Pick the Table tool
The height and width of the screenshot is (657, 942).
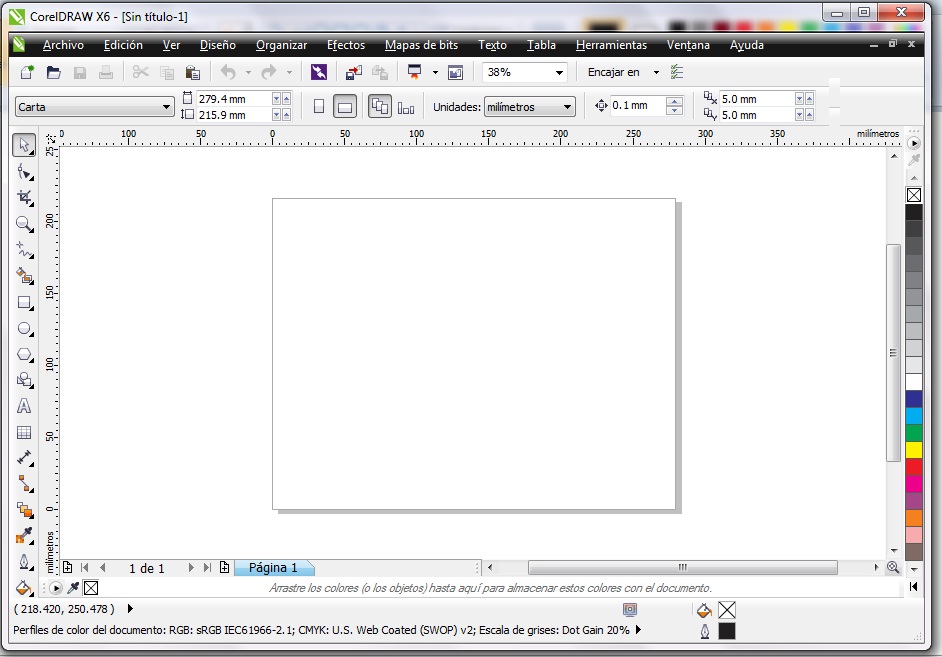pos(24,432)
